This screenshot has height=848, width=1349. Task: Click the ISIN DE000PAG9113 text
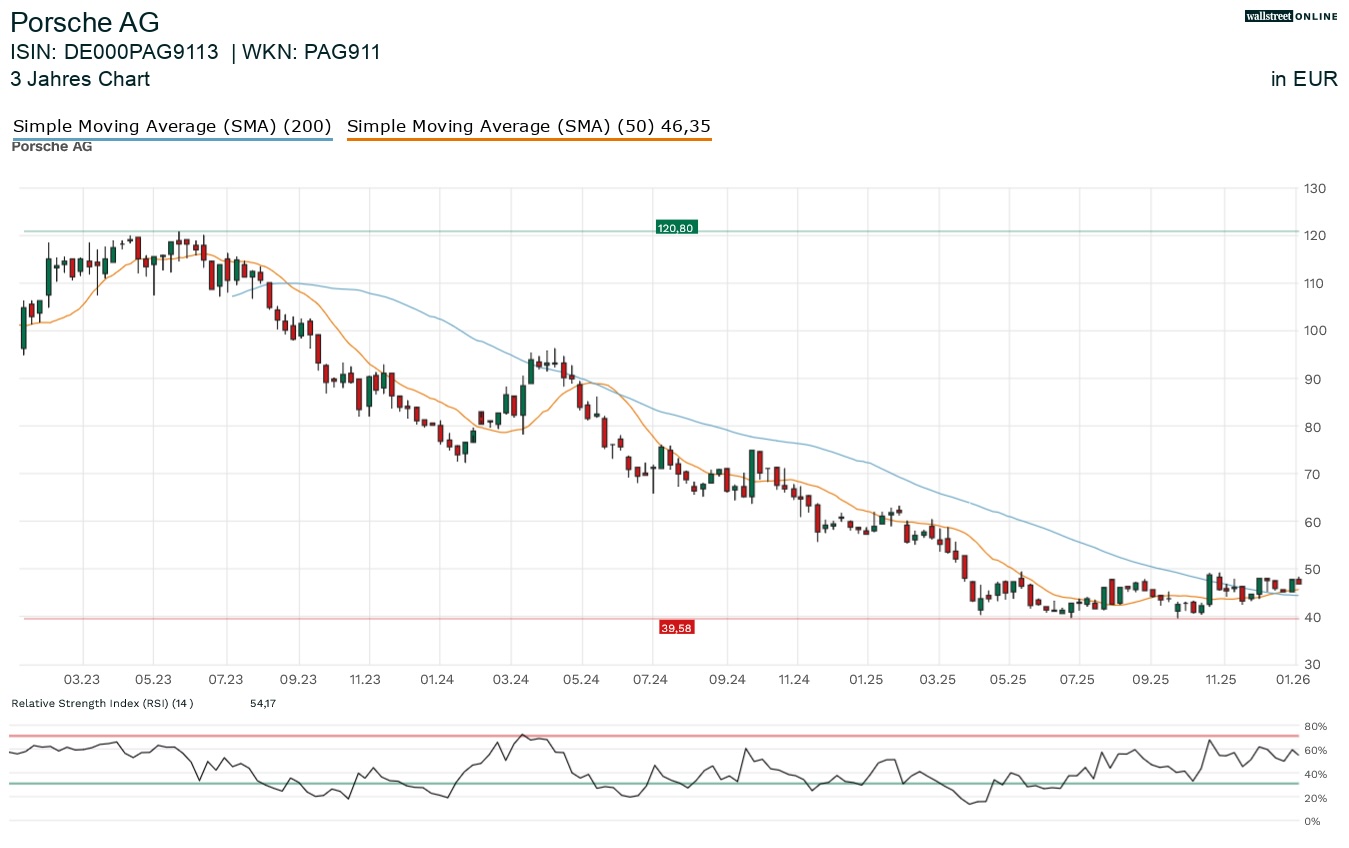114,52
